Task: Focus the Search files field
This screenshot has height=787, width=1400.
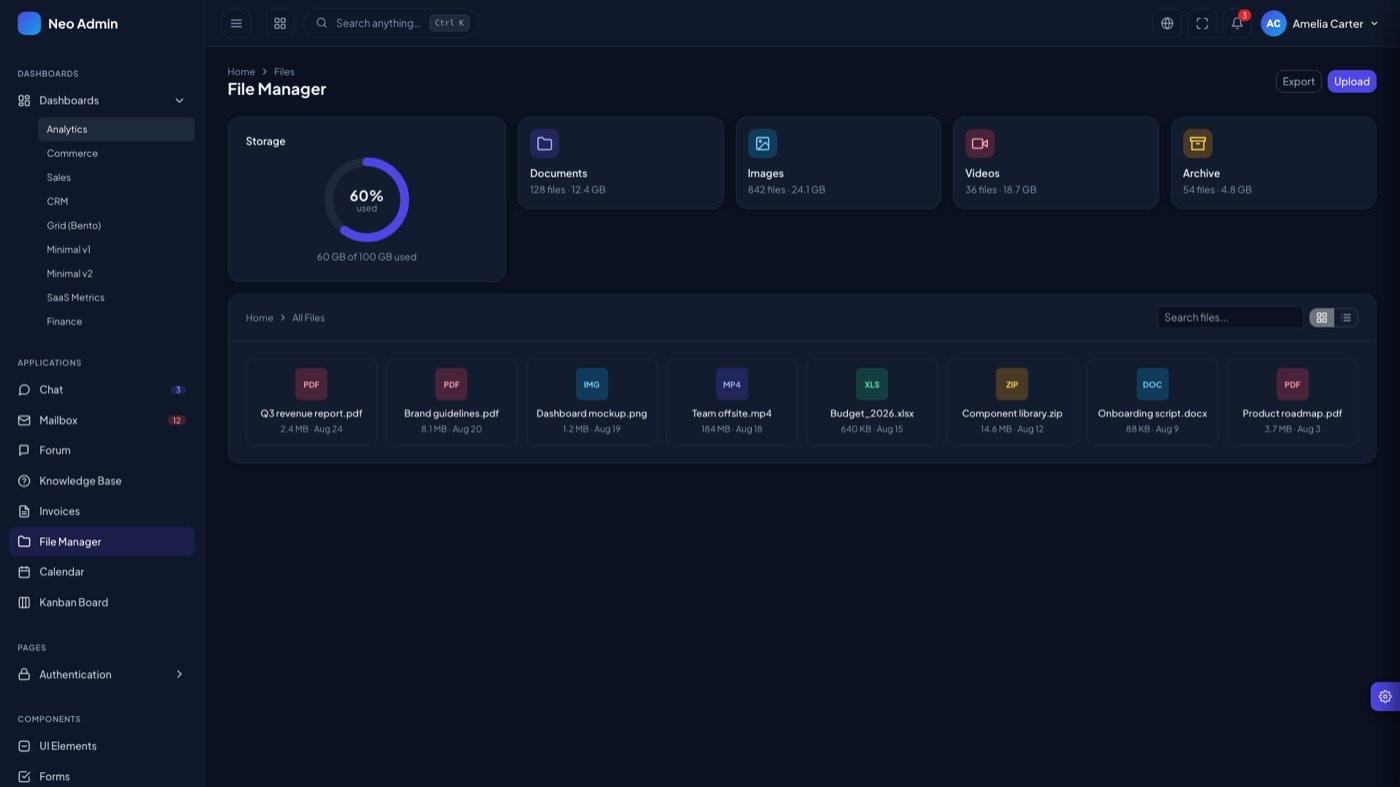Action: (1230, 317)
